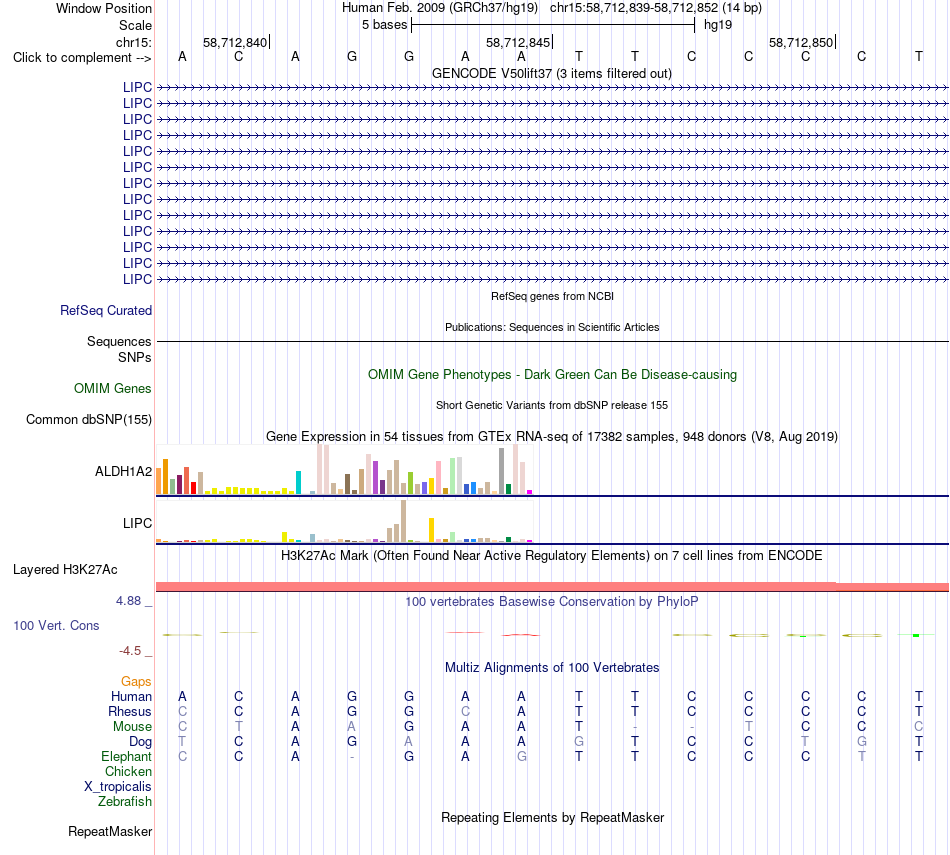Click the Elephant alignment row label
This screenshot has height=855, width=950.
click(126, 756)
